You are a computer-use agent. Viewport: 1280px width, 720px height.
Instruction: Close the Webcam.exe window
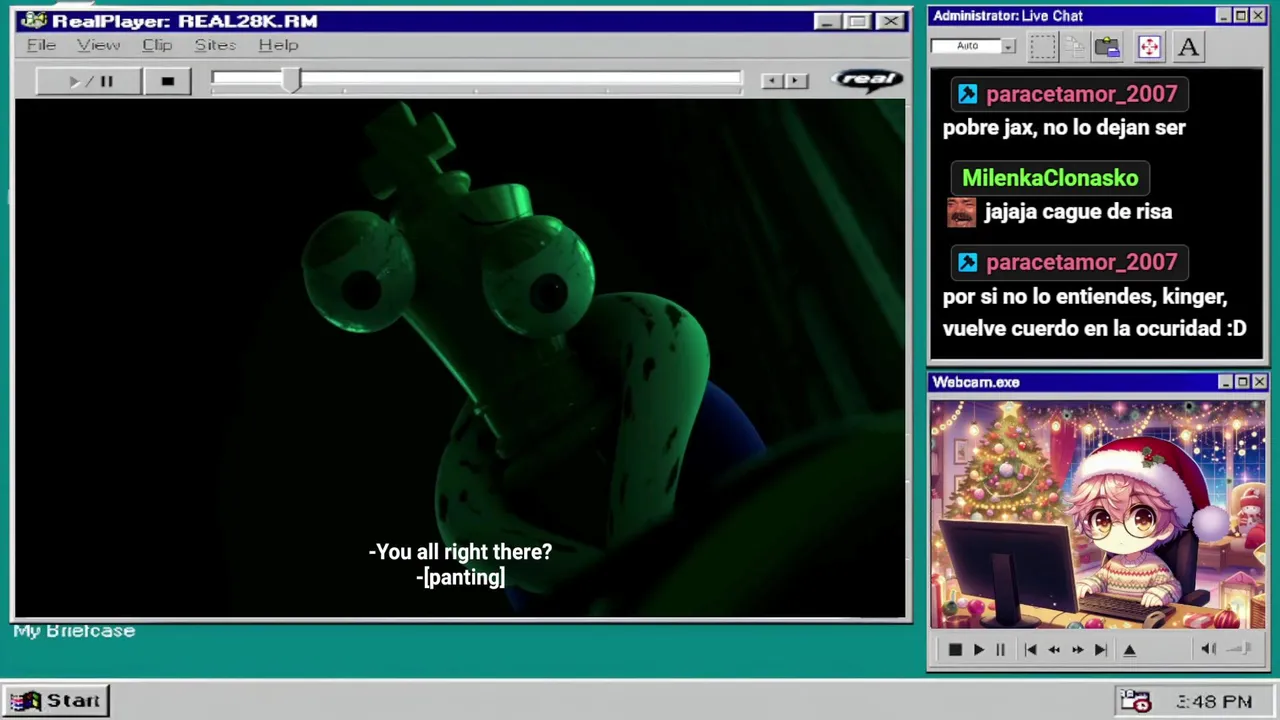click(1259, 382)
